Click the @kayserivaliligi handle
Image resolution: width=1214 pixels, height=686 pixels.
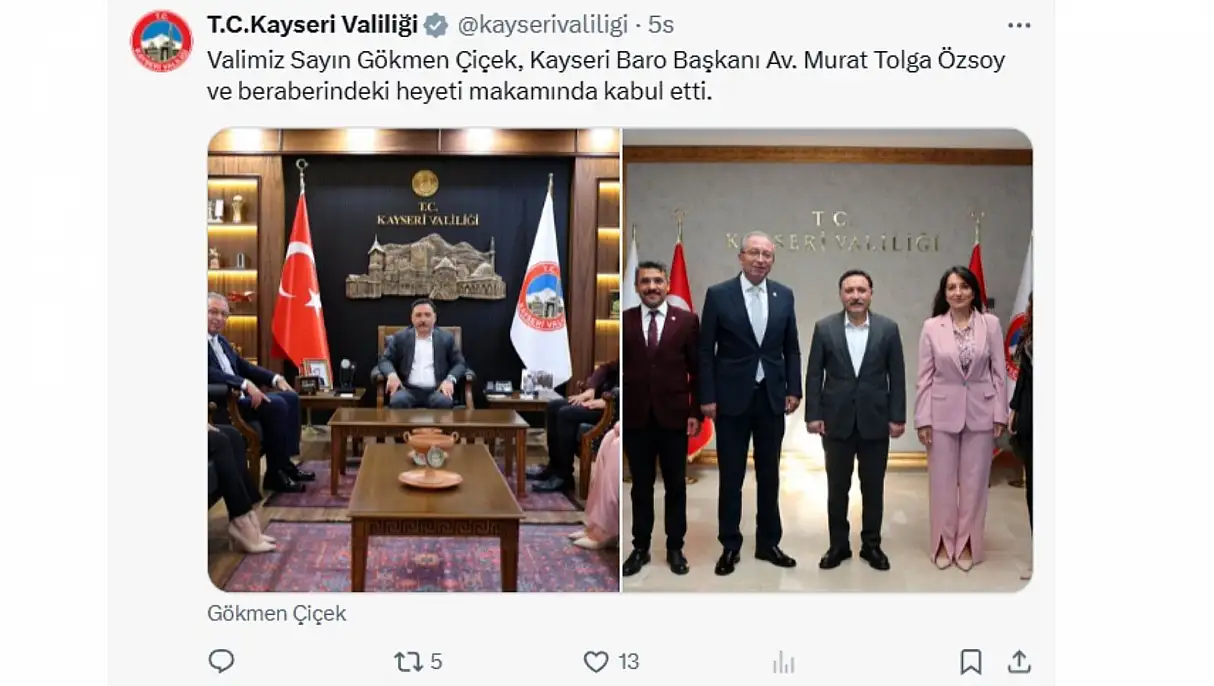(543, 24)
